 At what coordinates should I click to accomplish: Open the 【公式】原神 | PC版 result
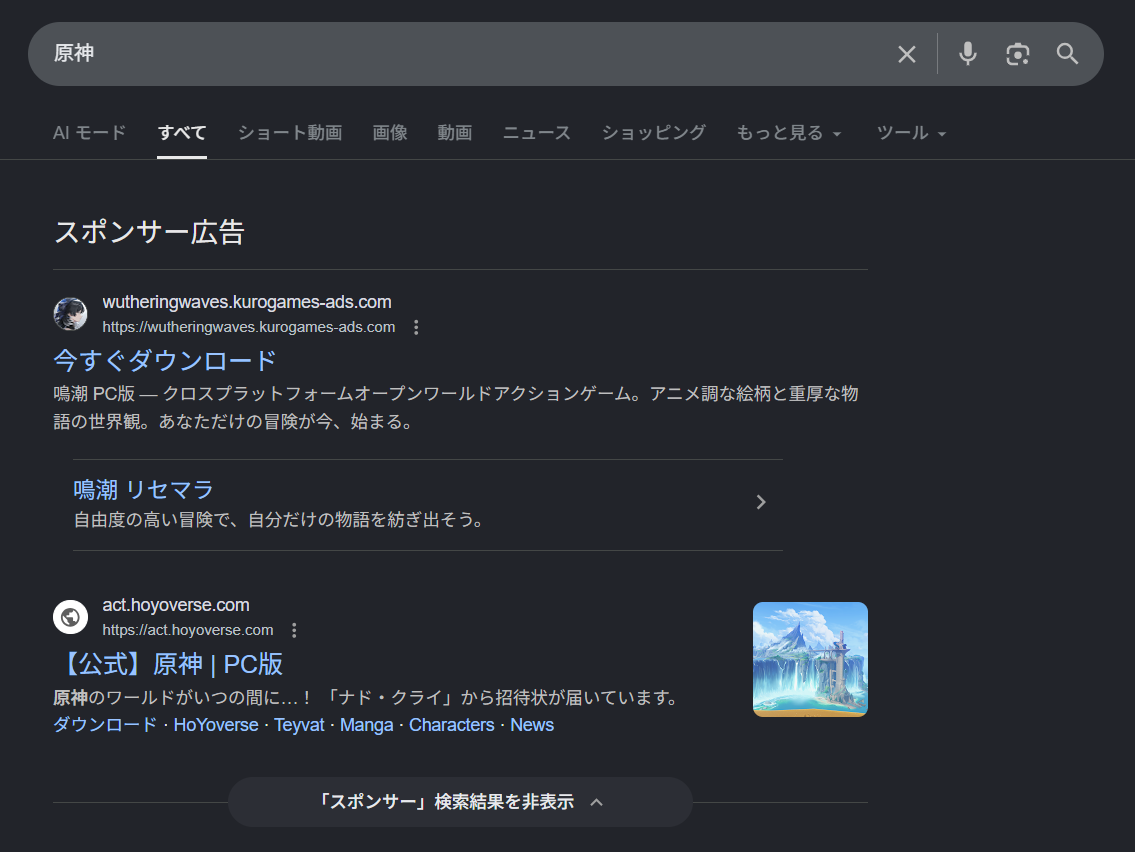(x=169, y=664)
